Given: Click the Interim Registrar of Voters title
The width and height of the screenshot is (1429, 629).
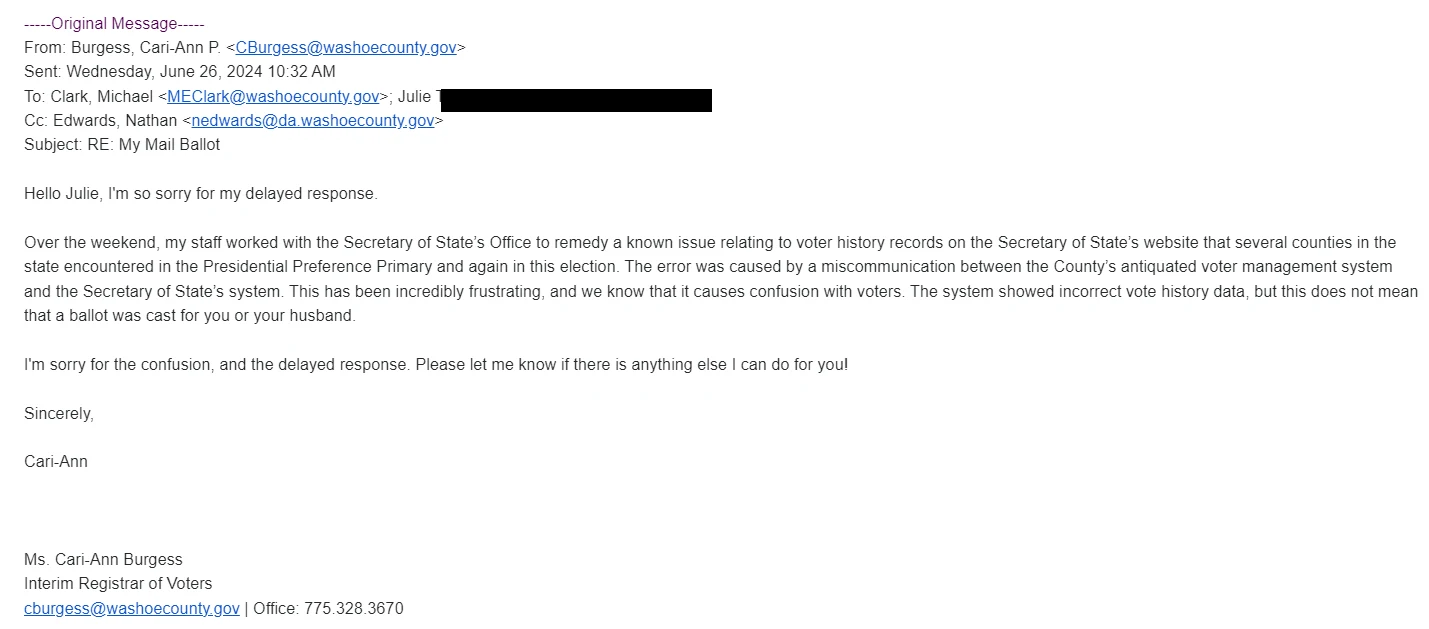Looking at the screenshot, I should (118, 583).
